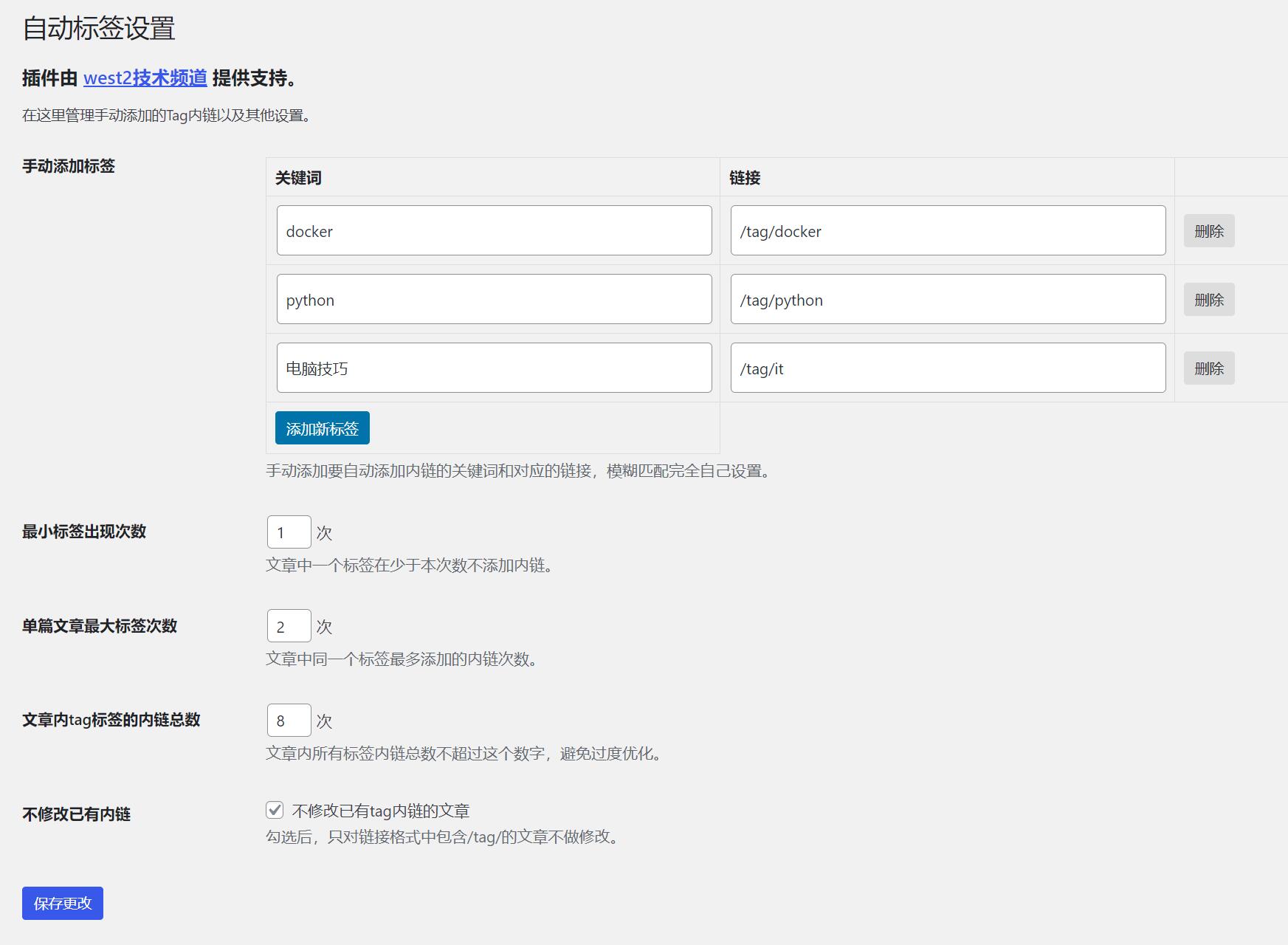1288x945 pixels.
Task: Click the /tag/python link input field
Action: tap(948, 299)
